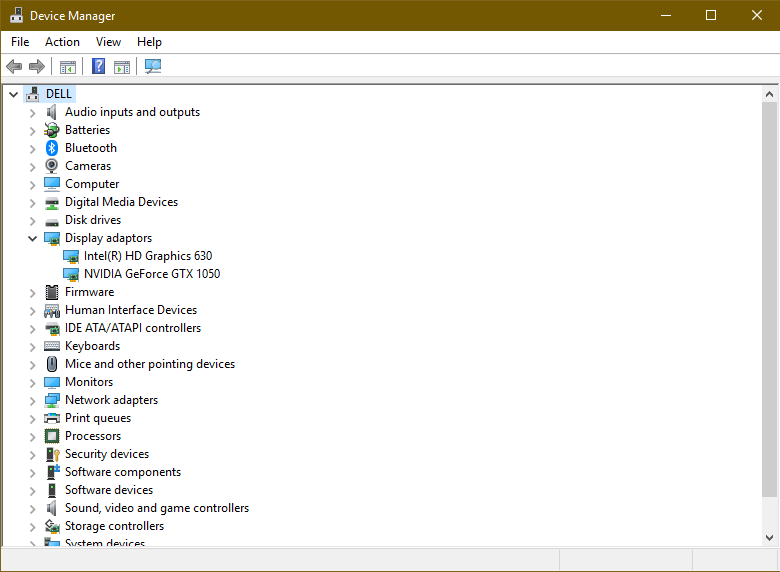Expand the Bluetooth category arrow
This screenshot has width=780, height=572.
[32, 149]
